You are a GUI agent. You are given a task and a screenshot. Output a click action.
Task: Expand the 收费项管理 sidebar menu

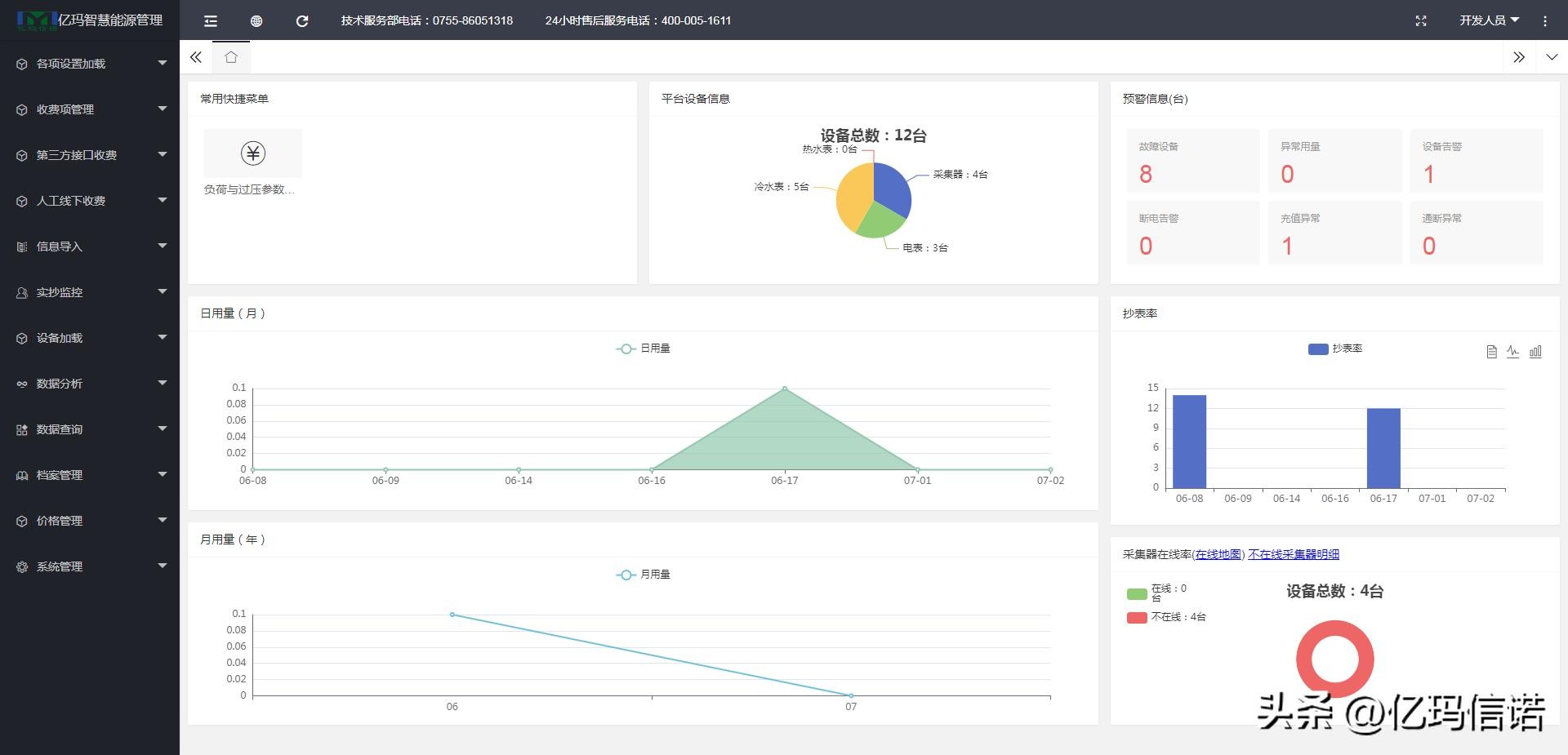(x=90, y=109)
